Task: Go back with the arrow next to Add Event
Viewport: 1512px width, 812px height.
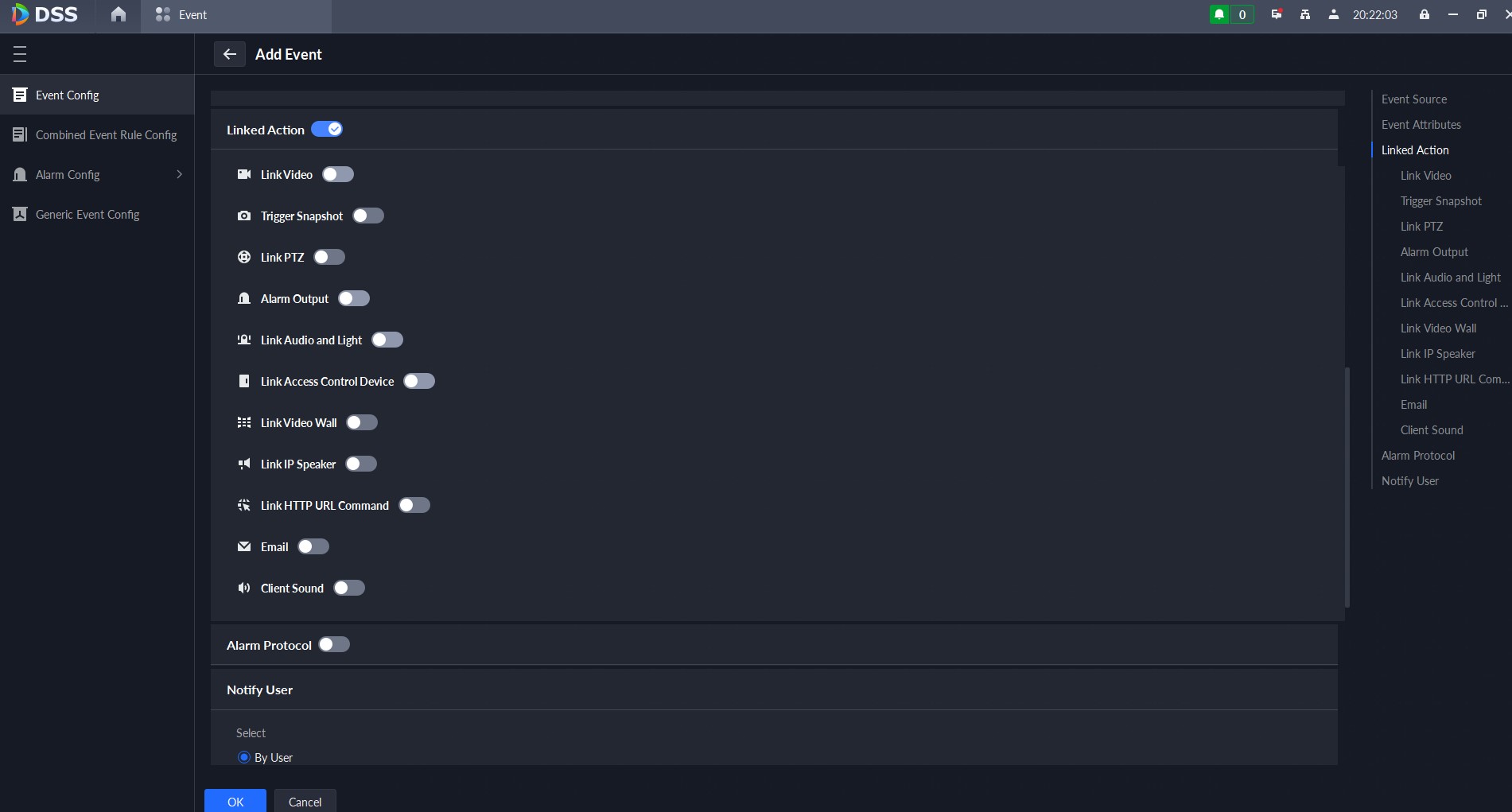Action: 230,54
